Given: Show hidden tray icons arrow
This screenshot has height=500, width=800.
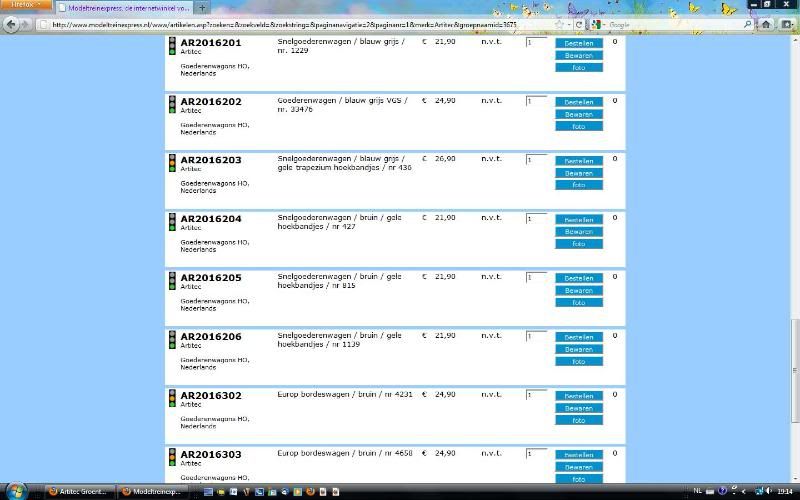Looking at the screenshot, I should [743, 491].
